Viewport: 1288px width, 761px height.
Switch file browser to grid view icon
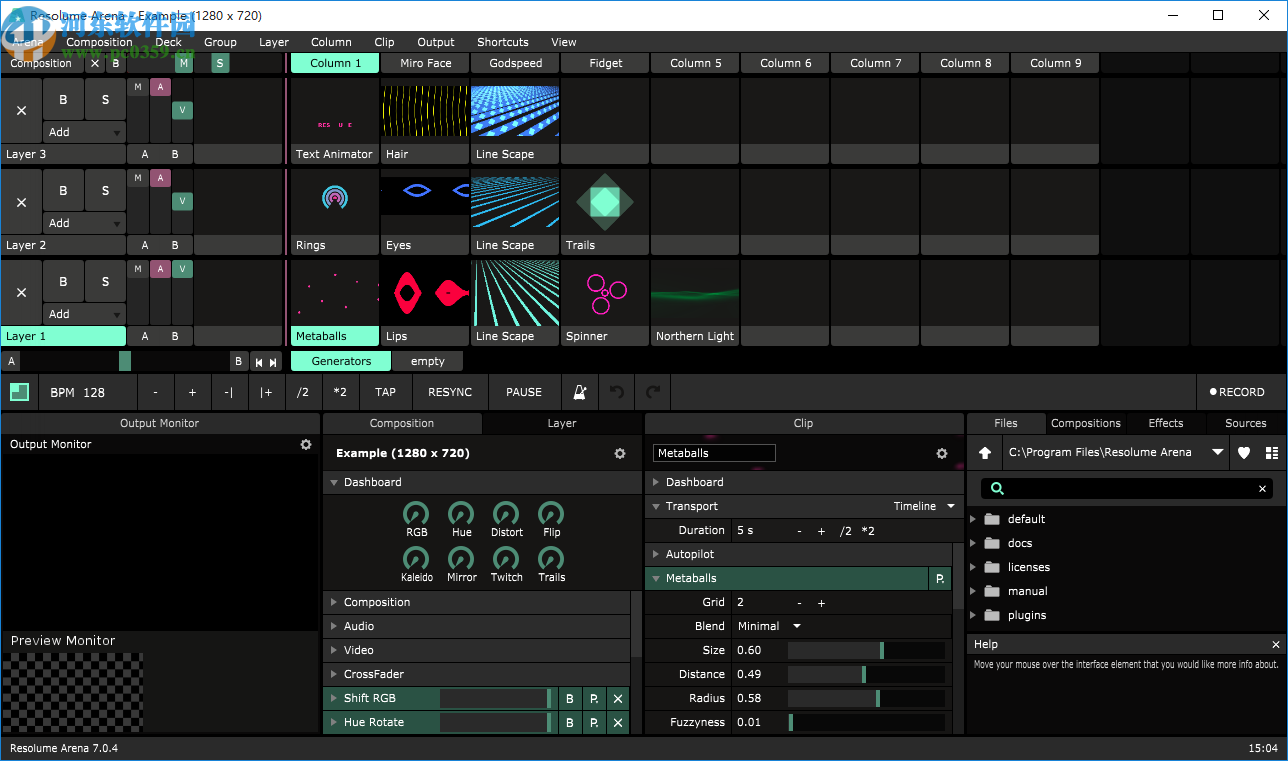pyautogui.click(x=1271, y=453)
